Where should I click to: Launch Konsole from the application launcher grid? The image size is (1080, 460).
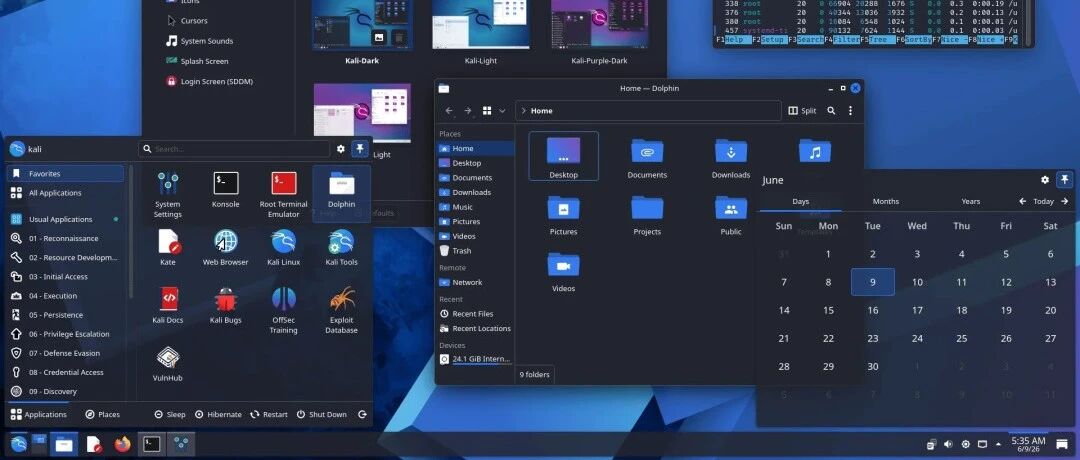point(225,190)
